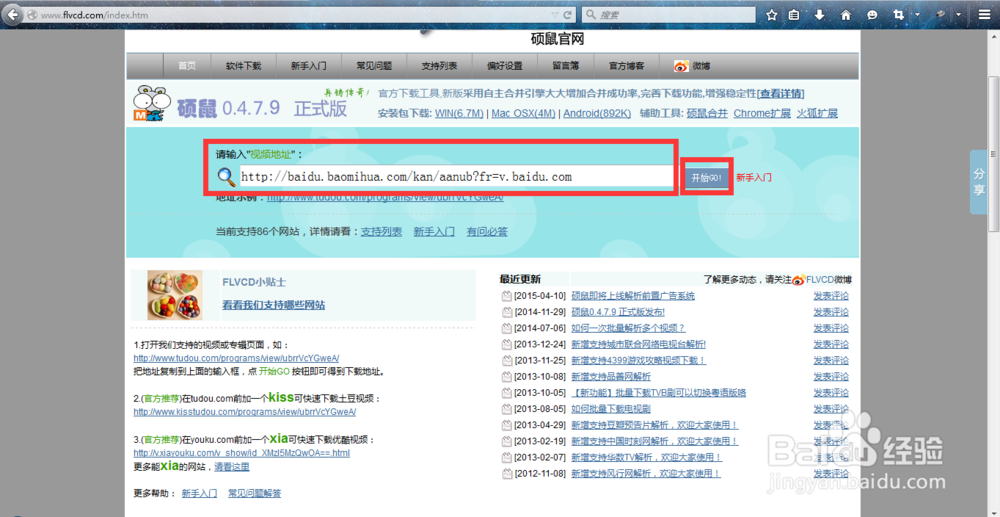Open the bookmarks list icon
This screenshot has width=1000, height=517.
coord(794,15)
